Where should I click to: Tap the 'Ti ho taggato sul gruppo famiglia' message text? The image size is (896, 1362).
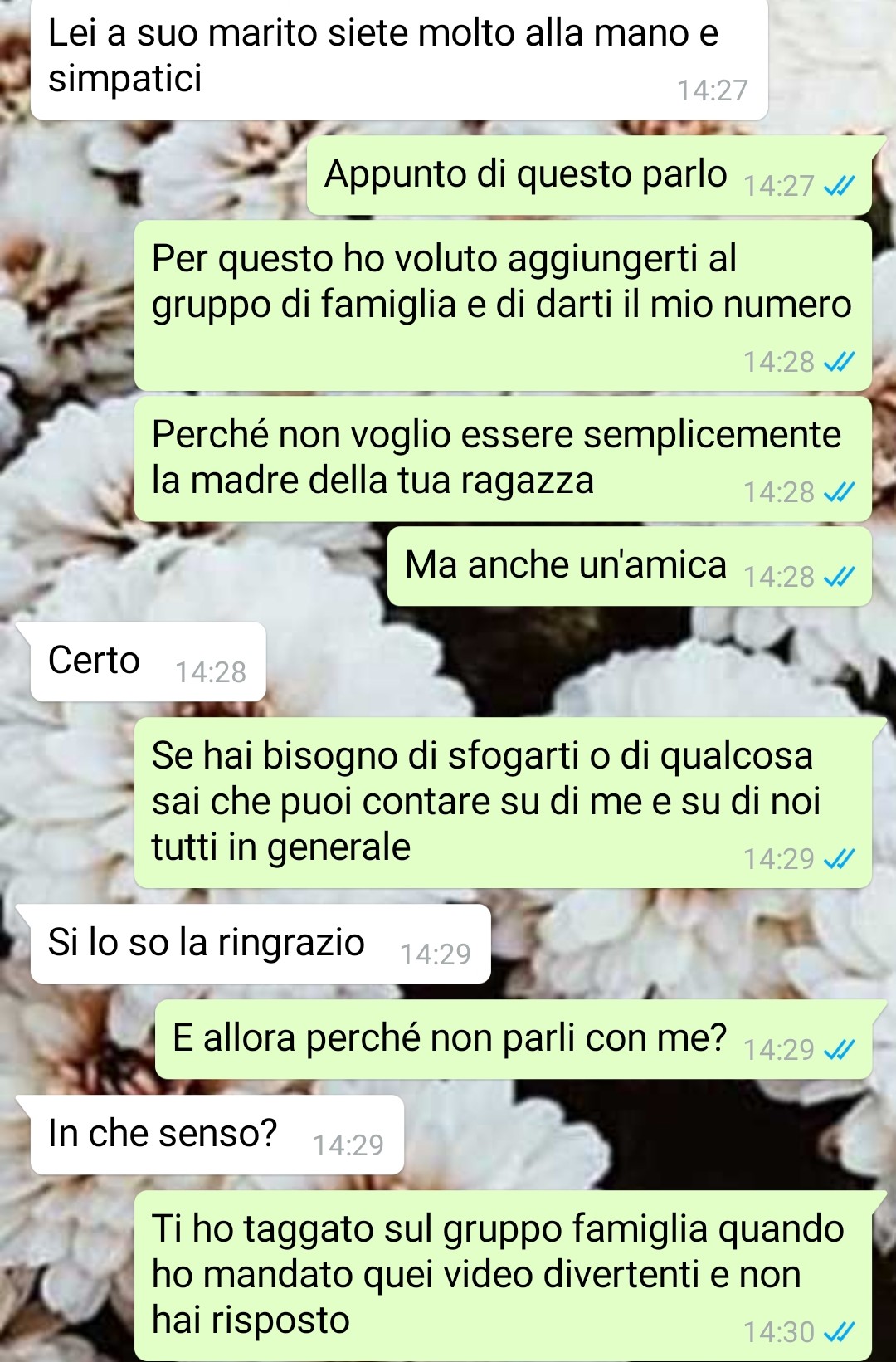(498, 1275)
